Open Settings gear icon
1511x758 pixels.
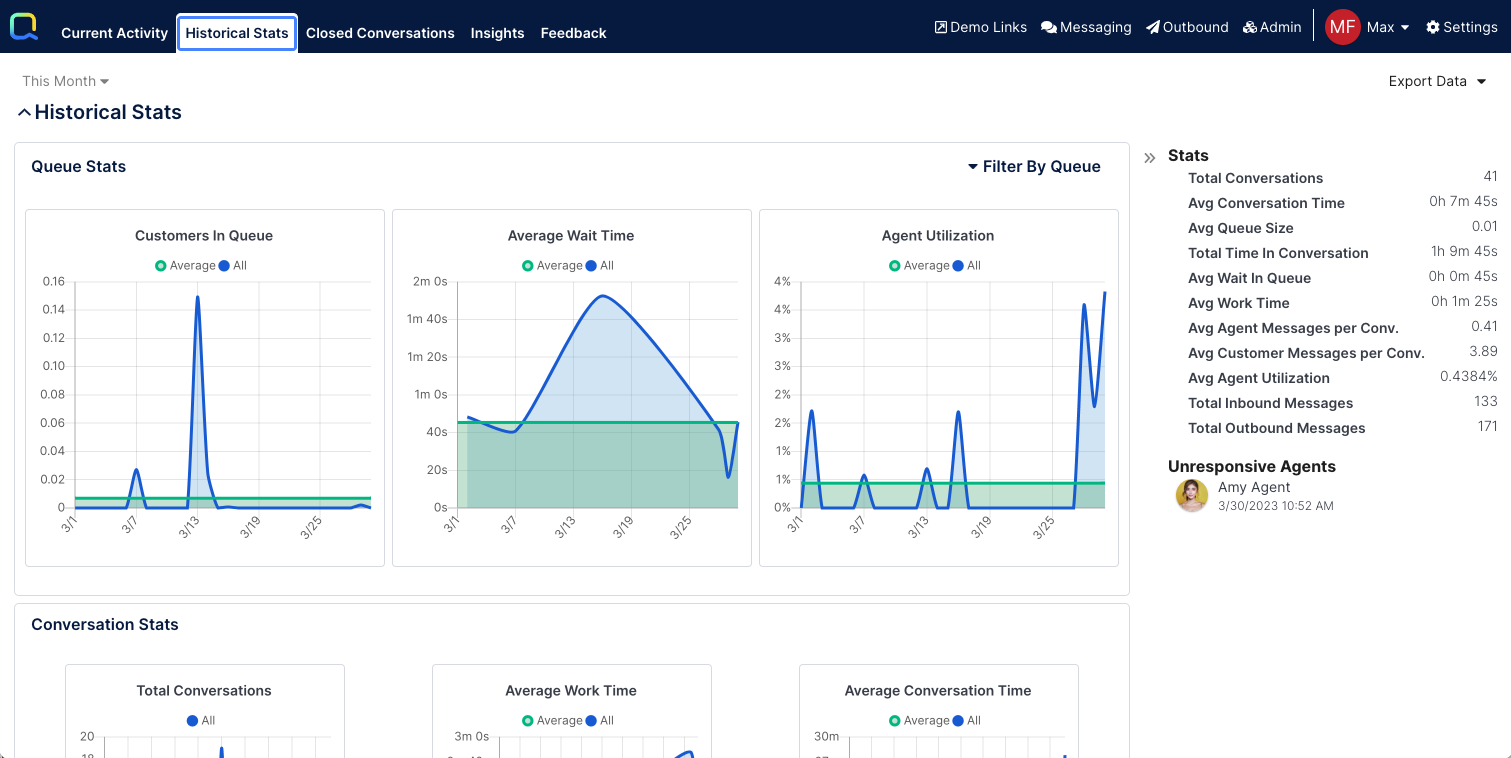point(1433,27)
